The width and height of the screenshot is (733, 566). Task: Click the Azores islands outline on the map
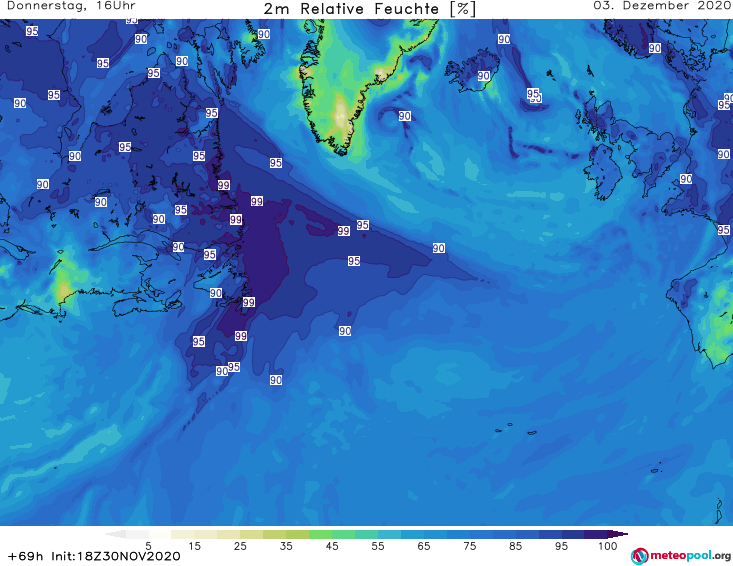coord(517,429)
